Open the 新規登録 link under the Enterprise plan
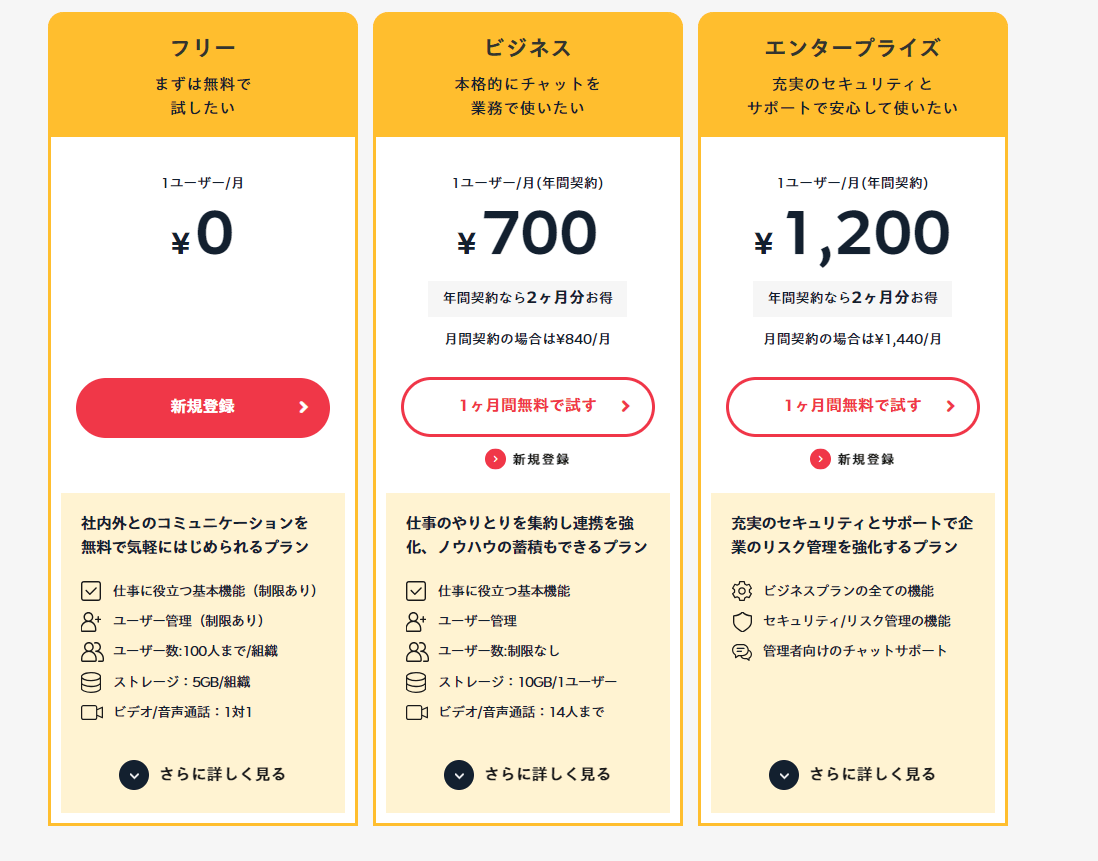This screenshot has height=861, width=1098. pyautogui.click(x=853, y=459)
